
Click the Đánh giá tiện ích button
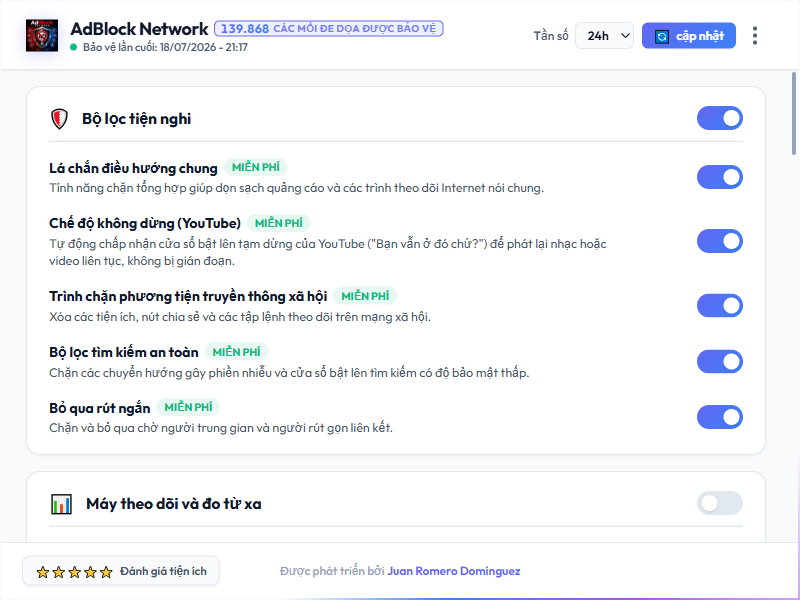(121, 571)
